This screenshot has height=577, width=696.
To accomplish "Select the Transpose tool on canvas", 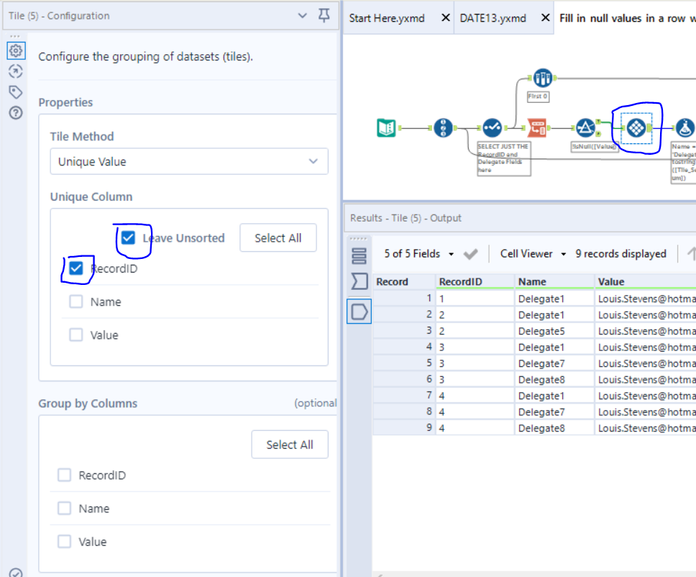I will click(537, 128).
